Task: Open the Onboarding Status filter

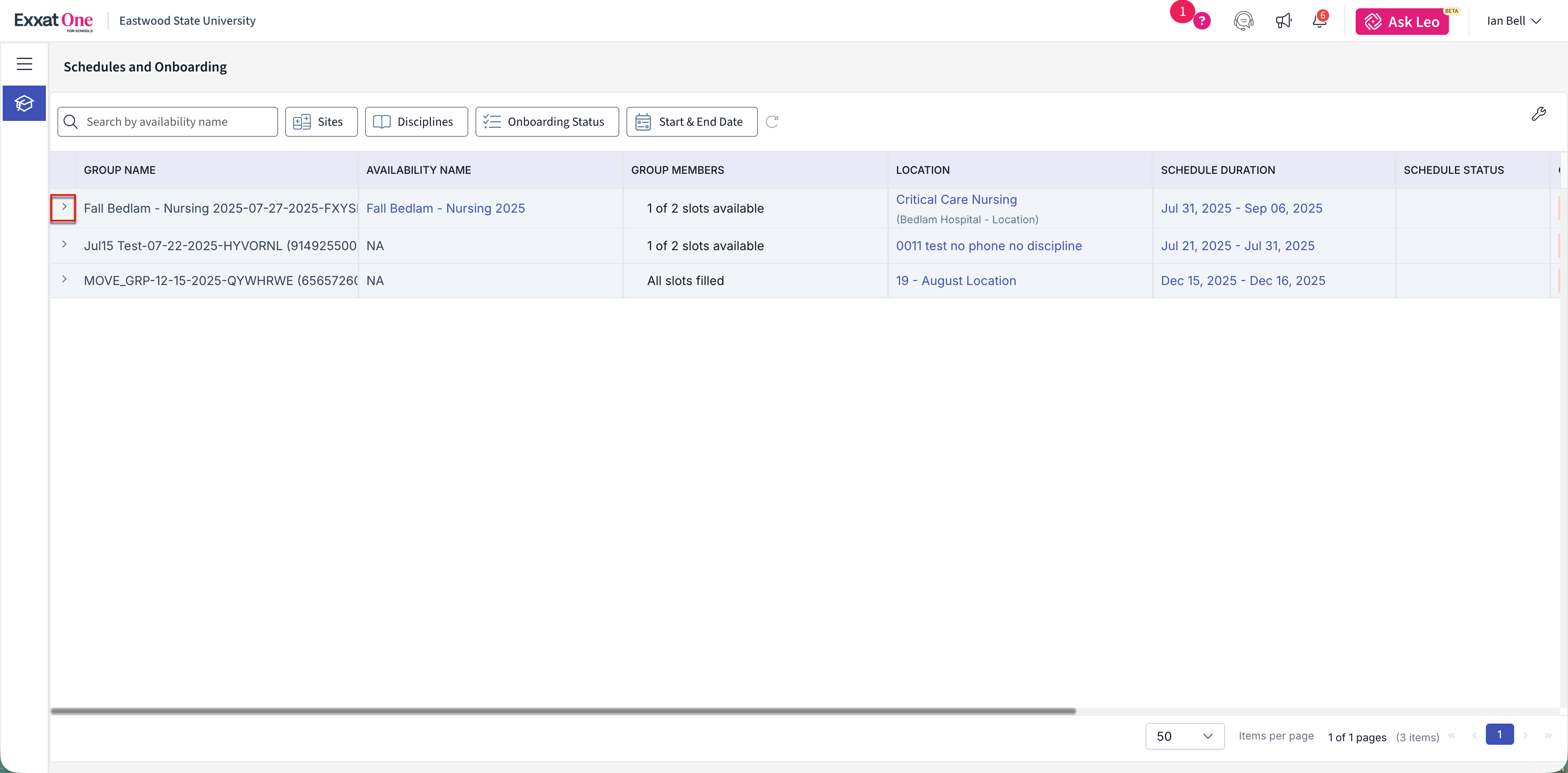Action: click(x=547, y=122)
